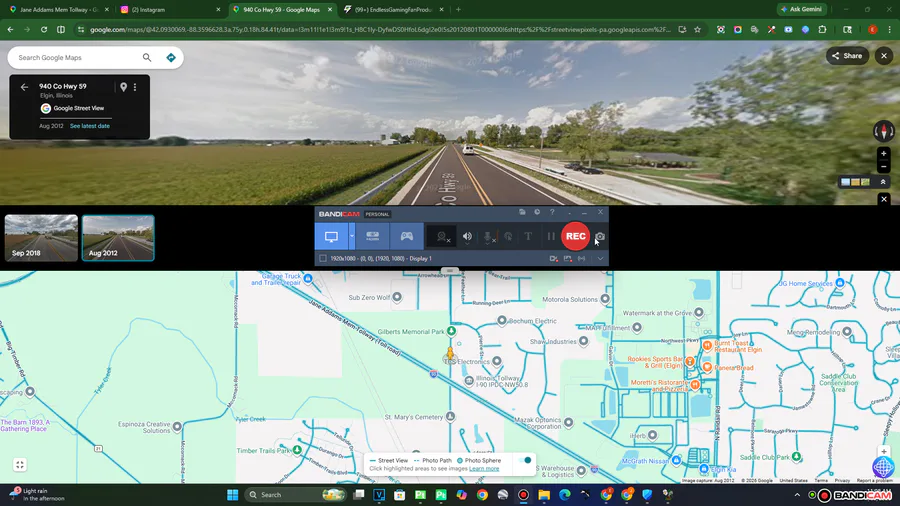This screenshot has height=506, width=900.
Task: Click the See latest date link
Action: coord(90,126)
